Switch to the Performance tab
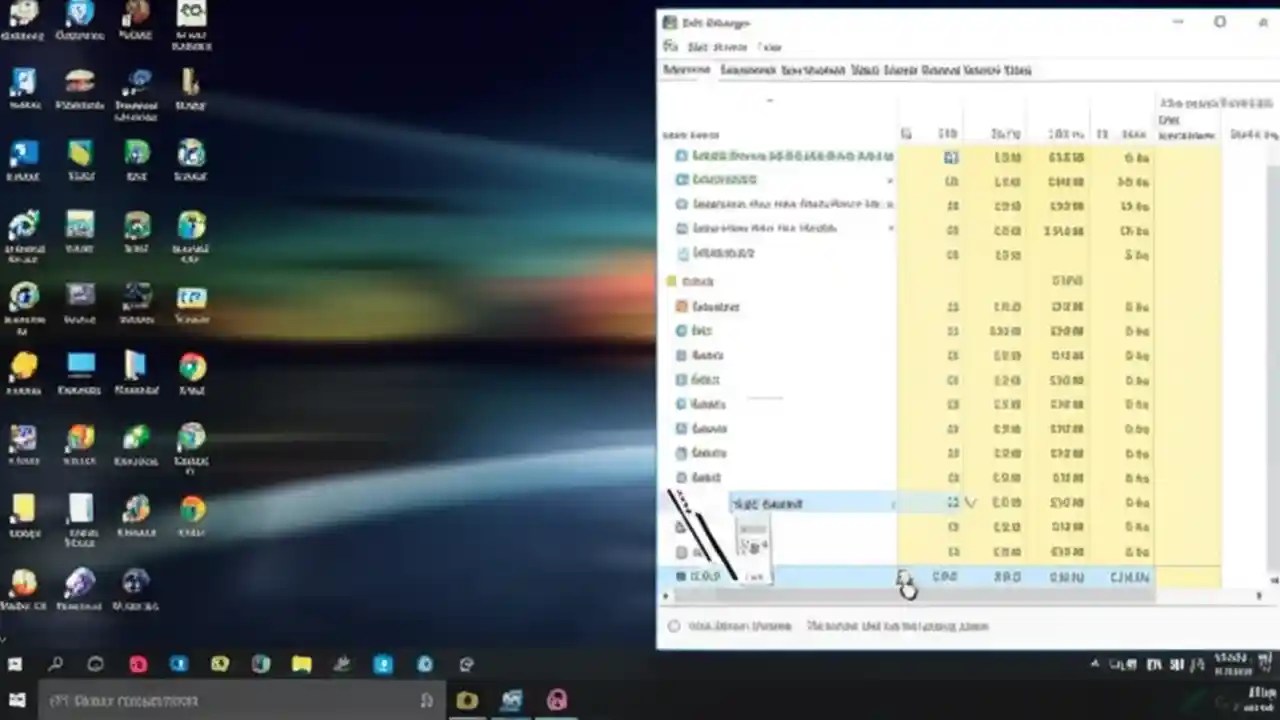 tap(751, 70)
